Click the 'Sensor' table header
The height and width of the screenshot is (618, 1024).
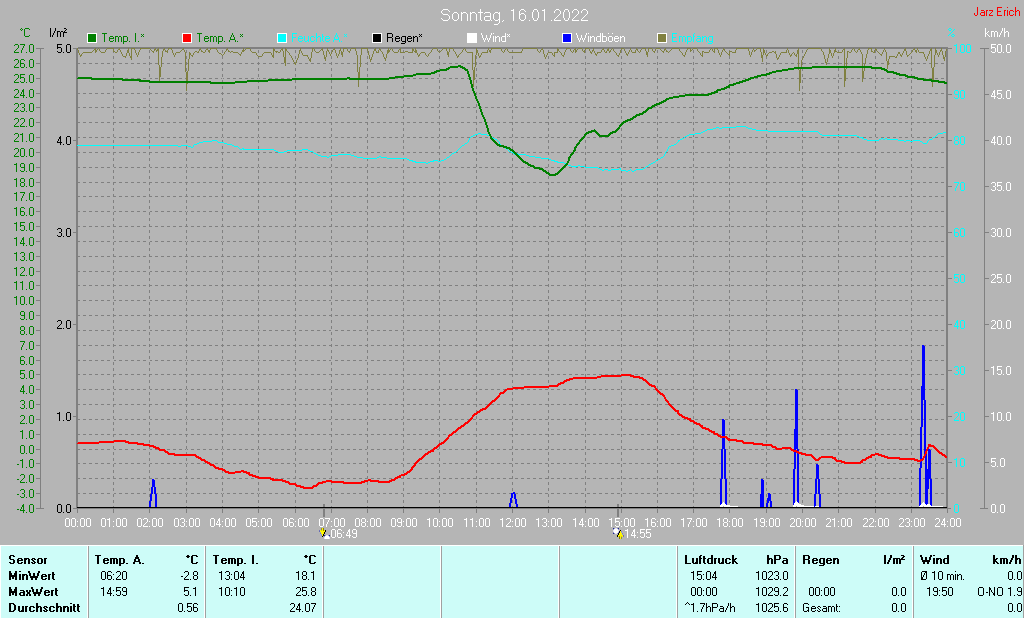[x=27, y=560]
